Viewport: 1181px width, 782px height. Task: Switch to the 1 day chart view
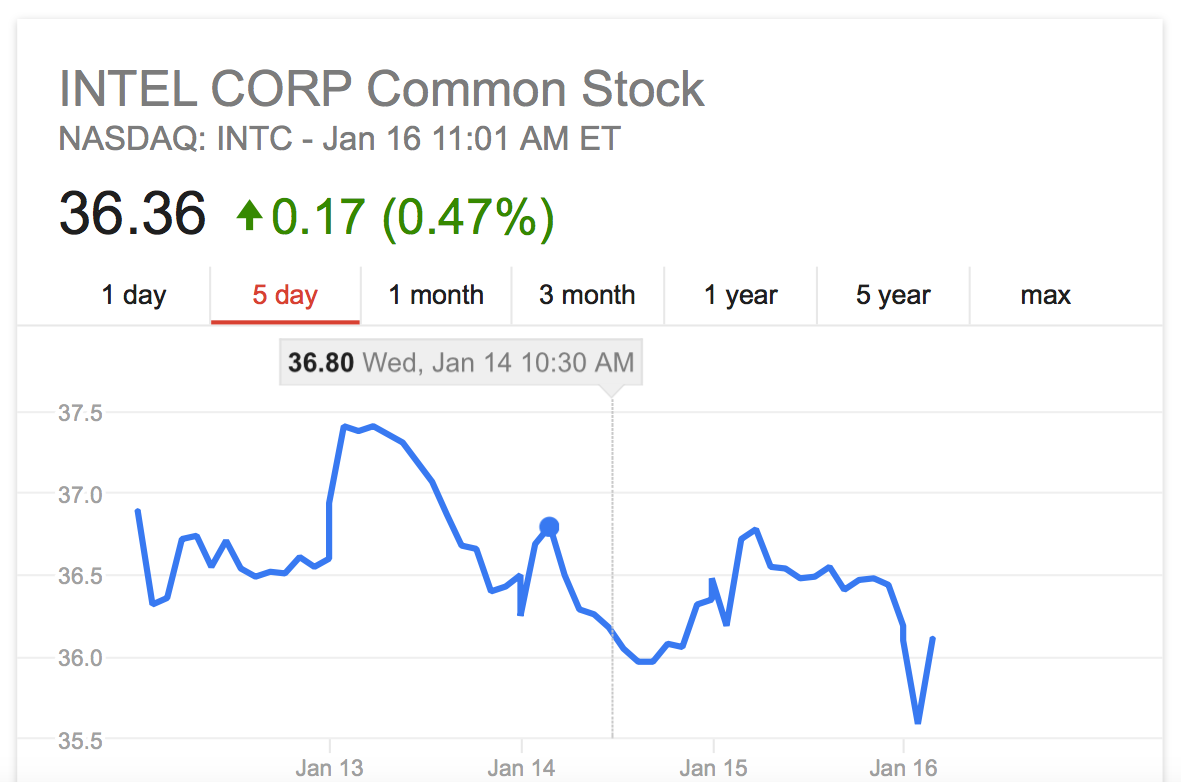click(133, 294)
